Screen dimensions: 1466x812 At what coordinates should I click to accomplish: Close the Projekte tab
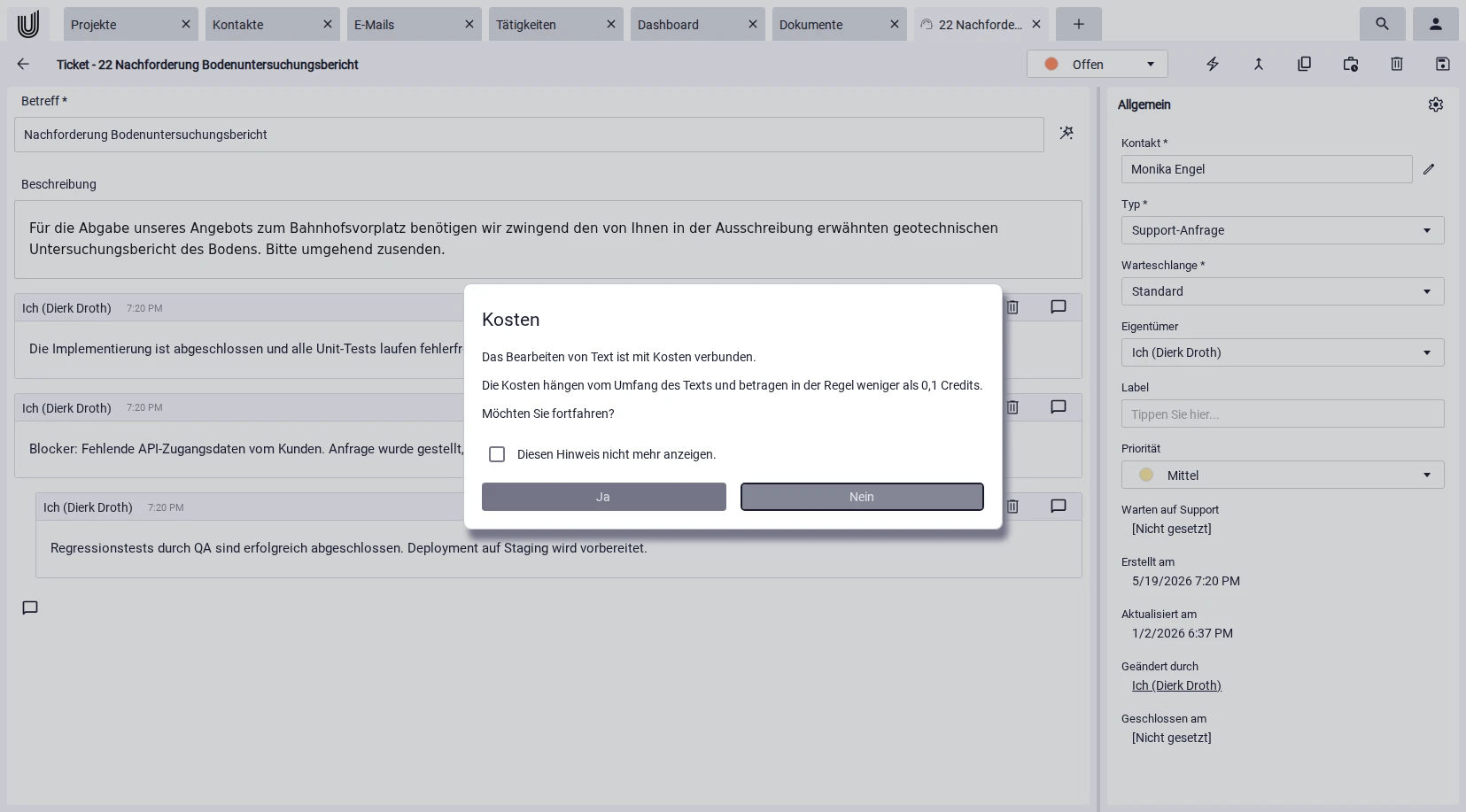186,24
